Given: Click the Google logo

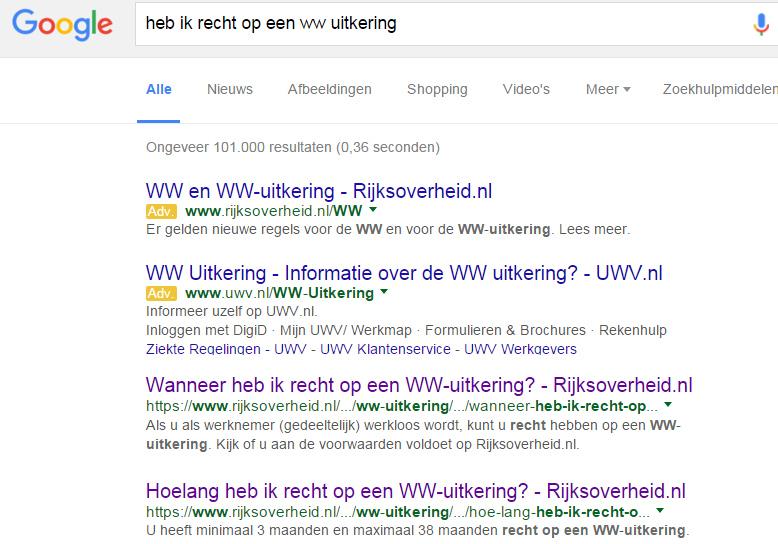Looking at the screenshot, I should coord(63,24).
